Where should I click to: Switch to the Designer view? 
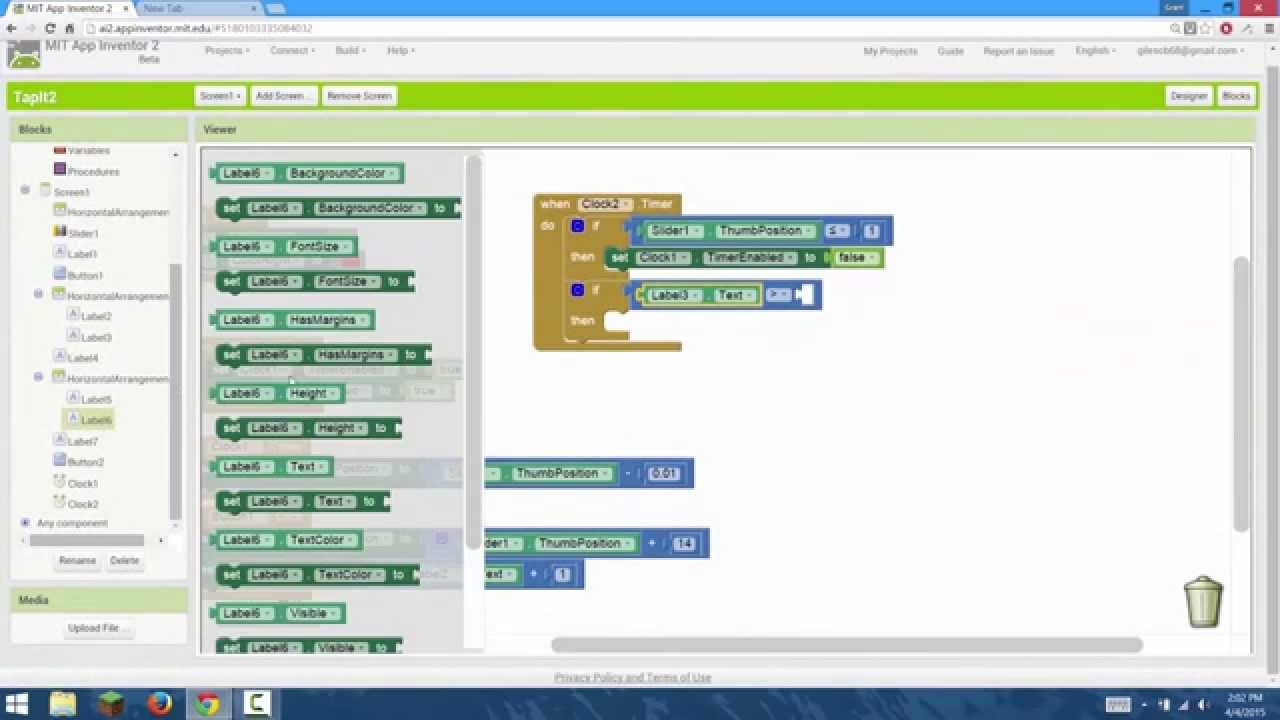1189,96
